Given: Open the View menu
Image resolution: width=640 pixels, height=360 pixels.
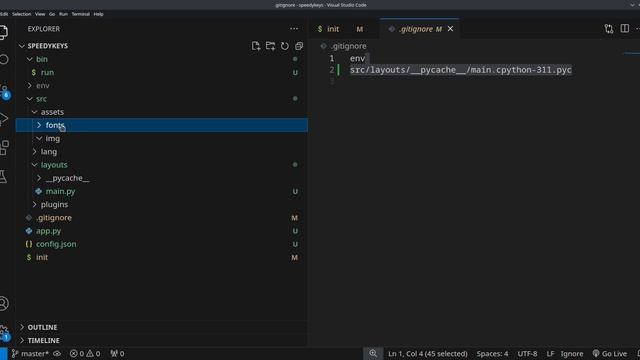Looking at the screenshot, I should click(40, 14).
